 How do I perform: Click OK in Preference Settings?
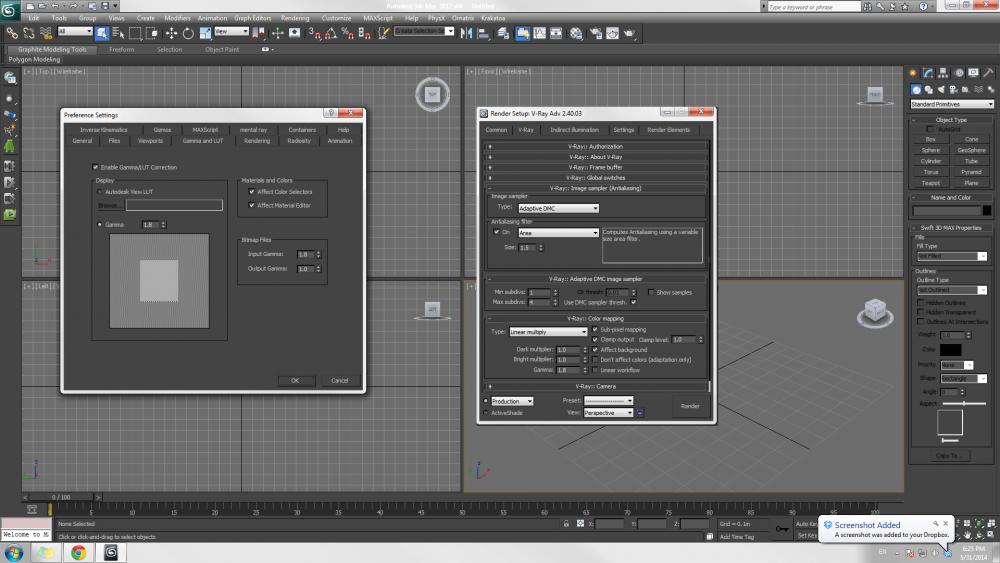295,380
